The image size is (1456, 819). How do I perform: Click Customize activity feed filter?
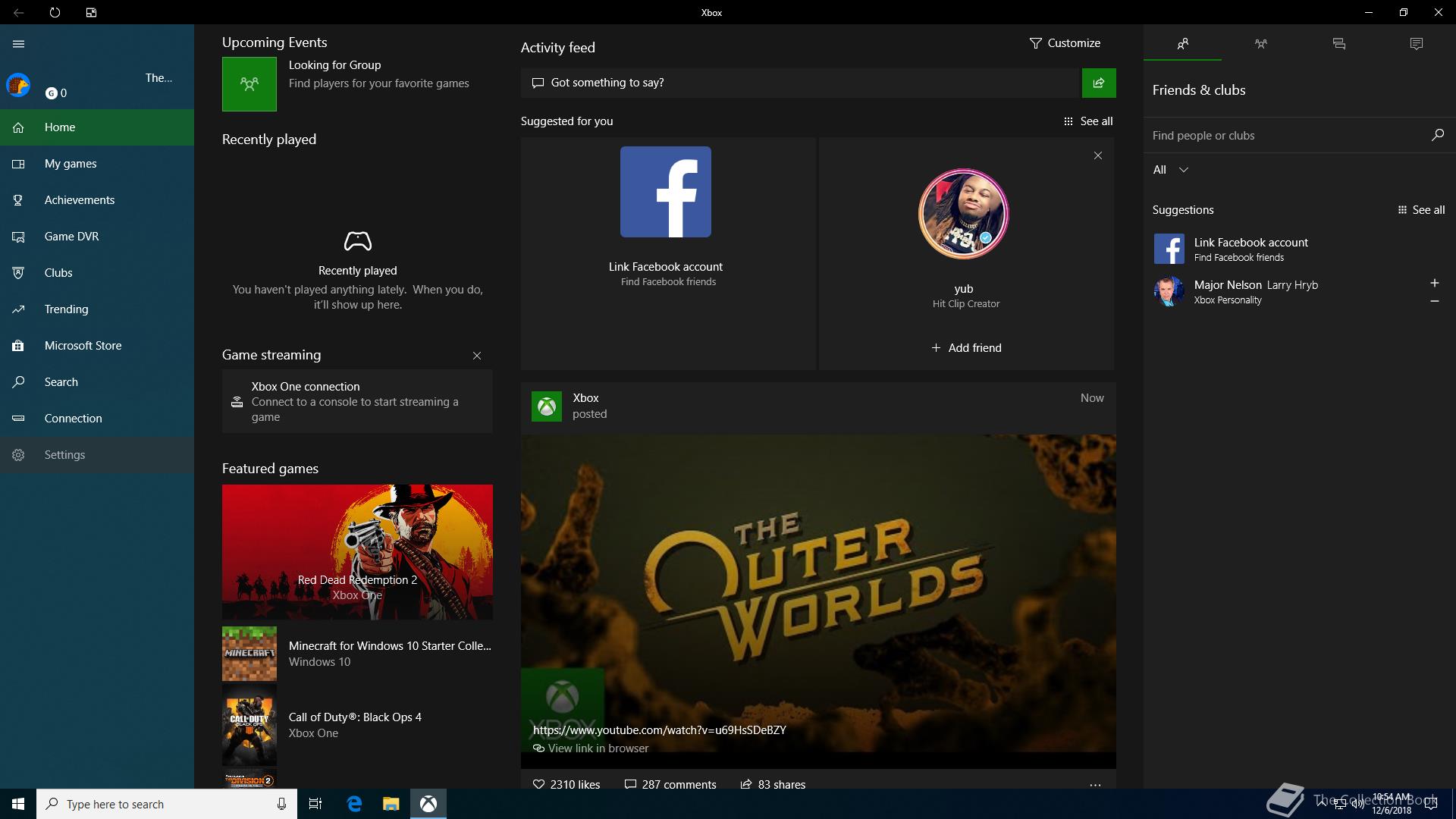[1065, 43]
